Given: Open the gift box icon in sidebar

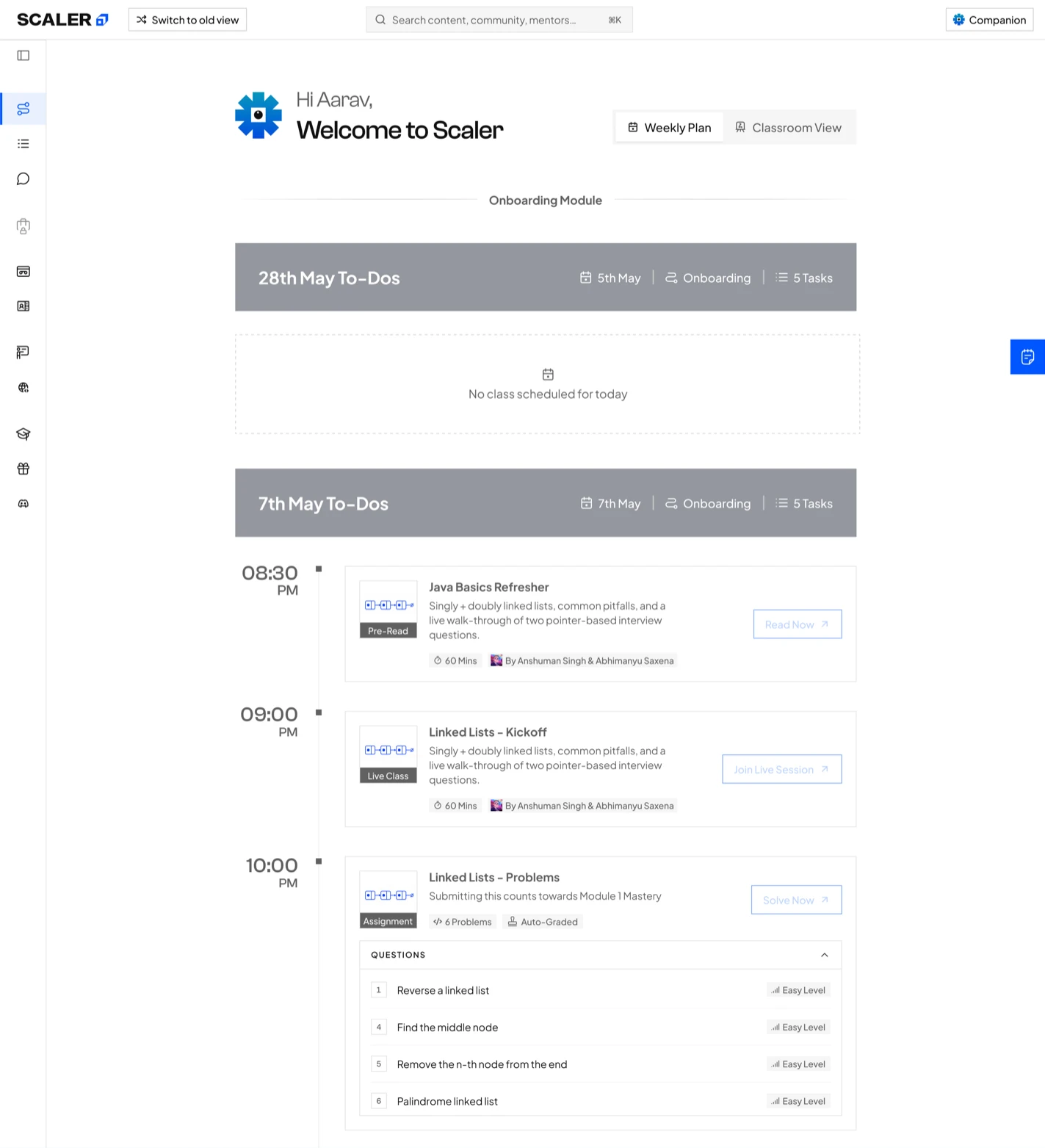Looking at the screenshot, I should pos(23,469).
